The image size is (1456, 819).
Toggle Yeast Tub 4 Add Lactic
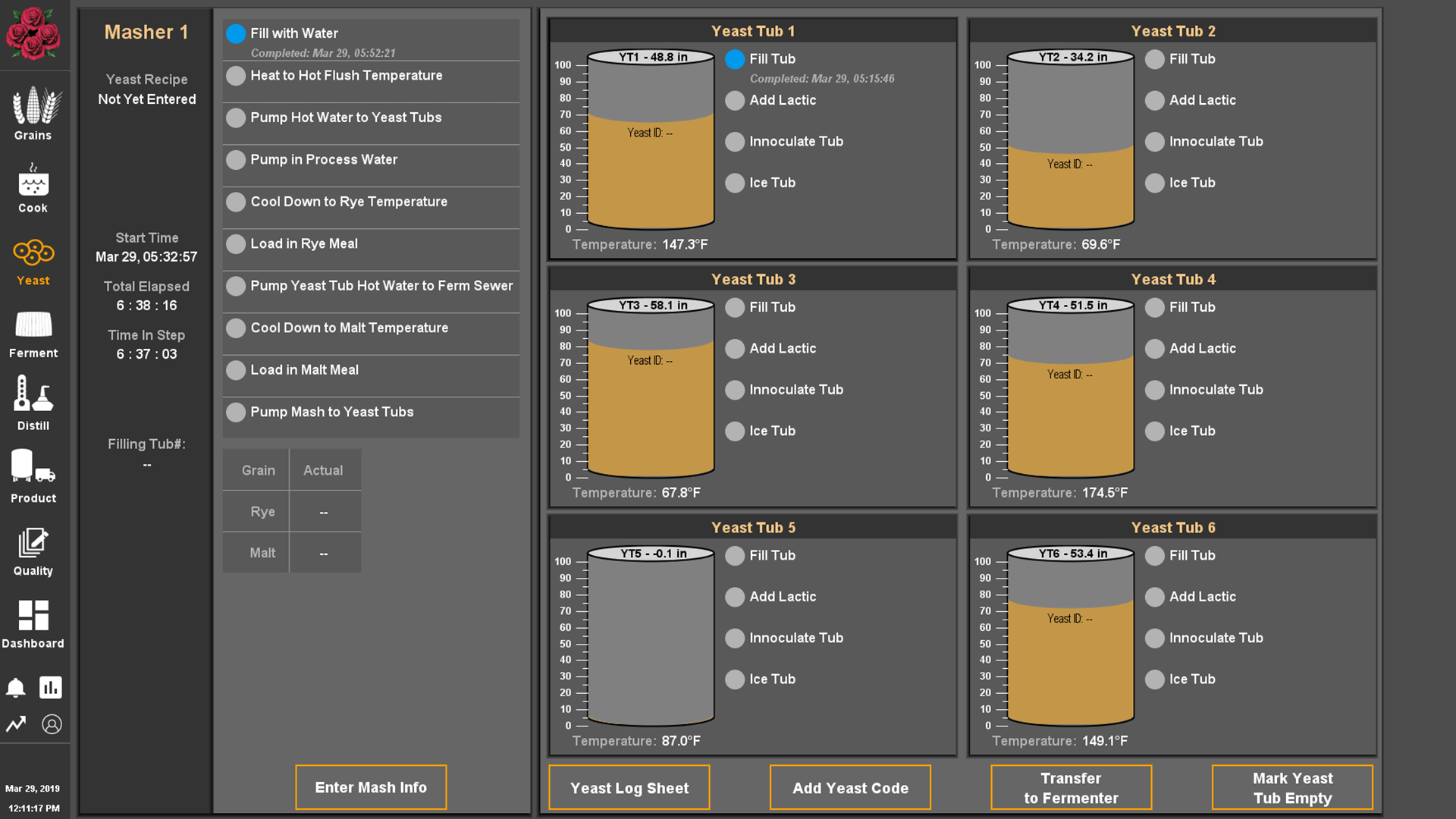pos(1155,349)
